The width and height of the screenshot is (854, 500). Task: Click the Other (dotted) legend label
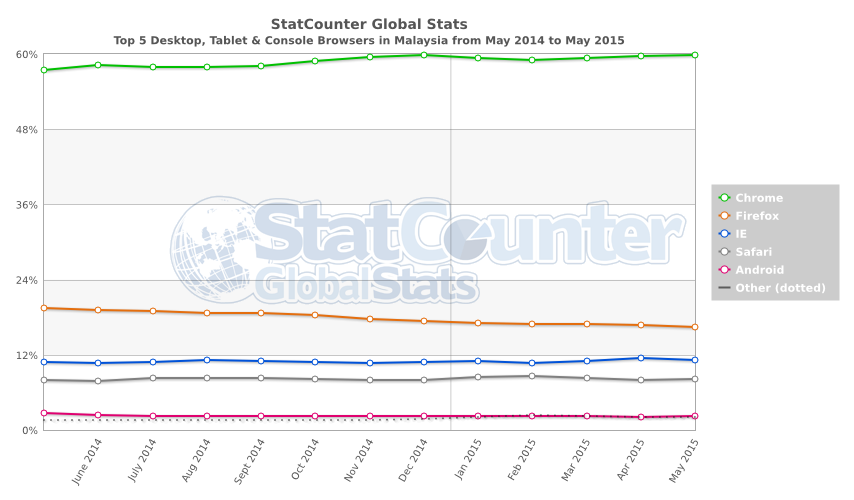pos(780,288)
